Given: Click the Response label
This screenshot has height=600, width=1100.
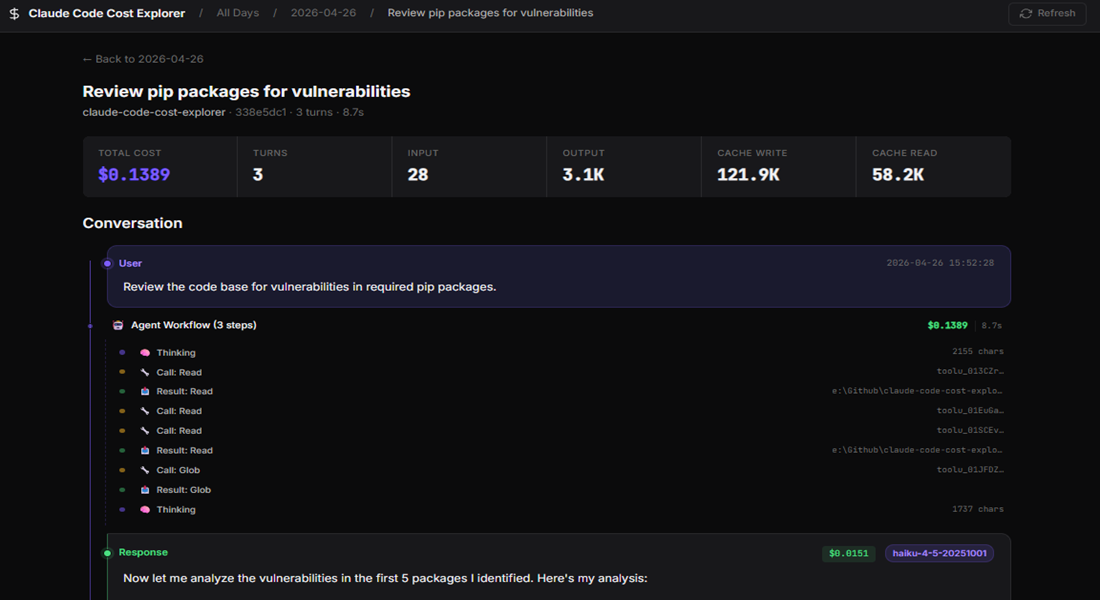Looking at the screenshot, I should click(143, 552).
